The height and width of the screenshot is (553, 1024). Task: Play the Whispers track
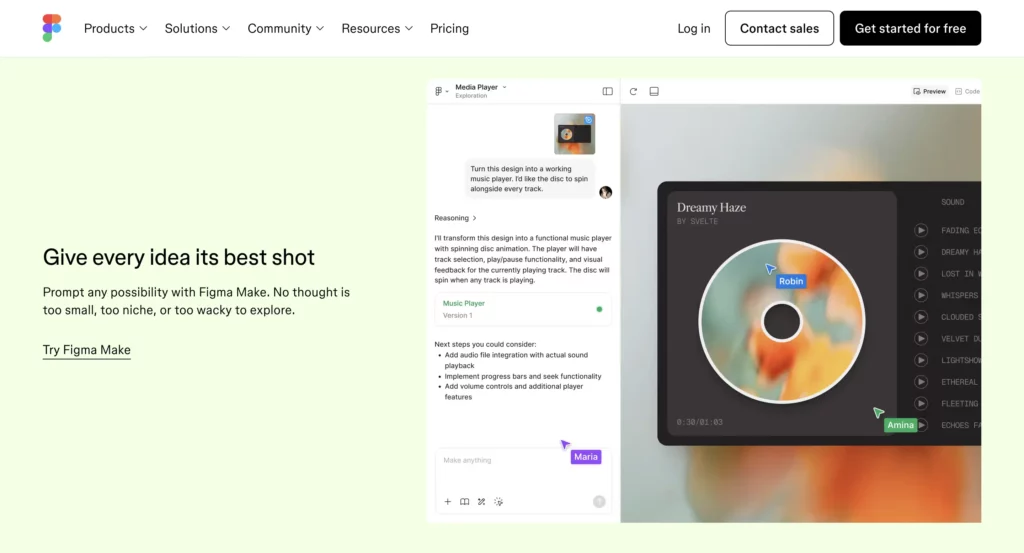921,295
